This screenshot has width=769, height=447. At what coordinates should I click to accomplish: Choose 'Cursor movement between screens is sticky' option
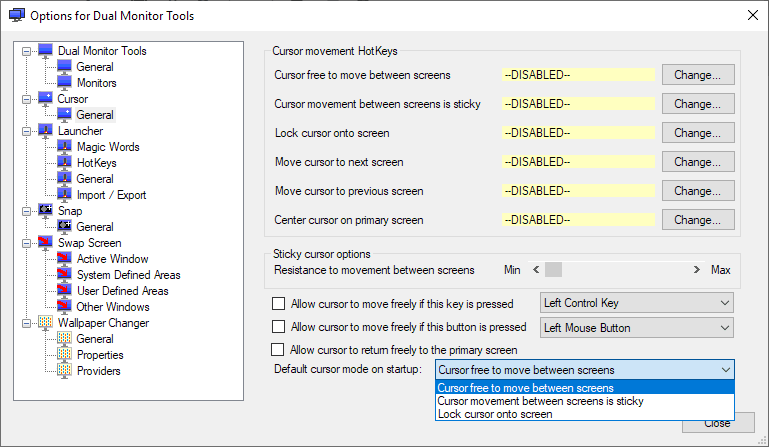pyautogui.click(x=585, y=401)
